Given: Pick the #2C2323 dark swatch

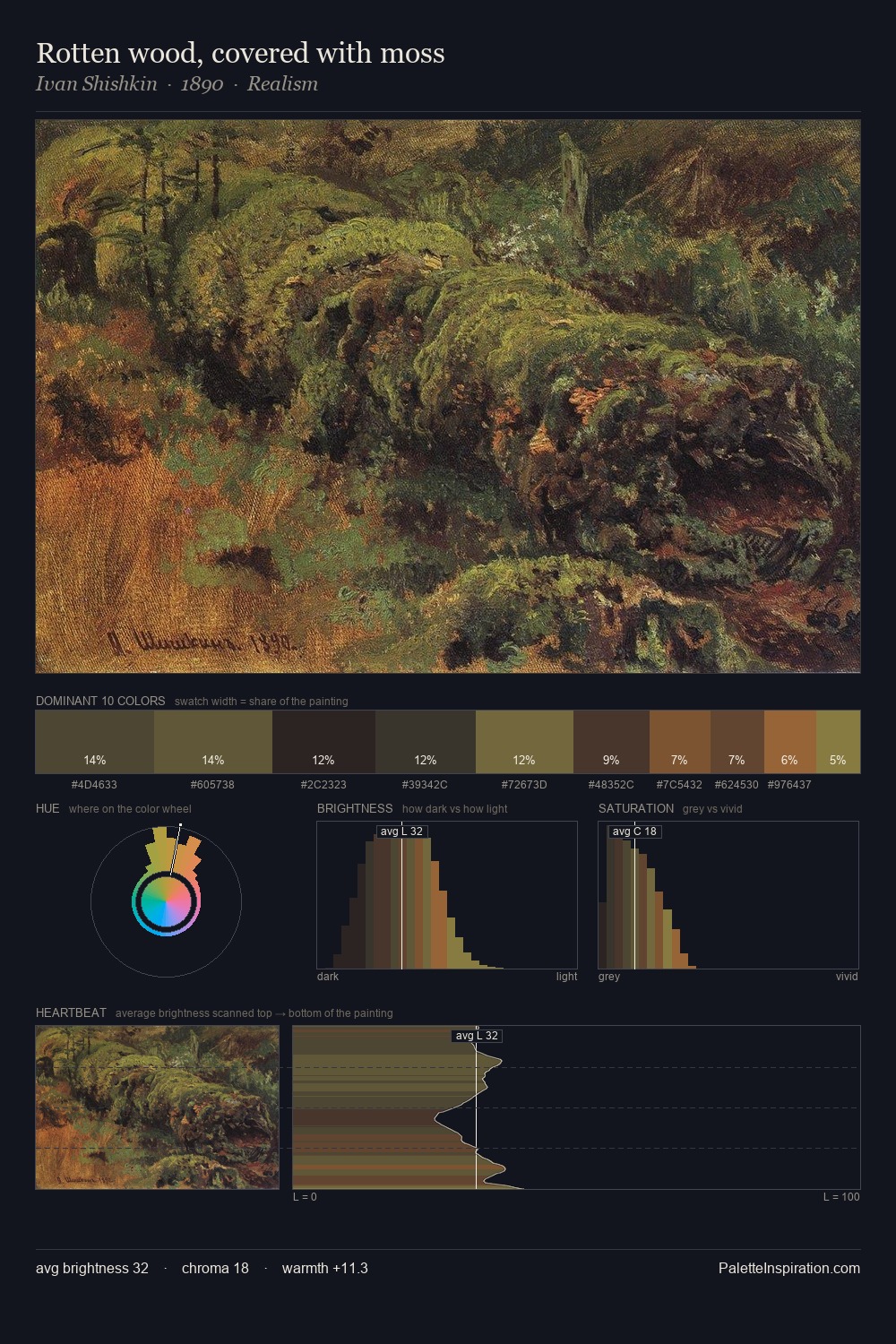Looking at the screenshot, I should pos(323,742).
